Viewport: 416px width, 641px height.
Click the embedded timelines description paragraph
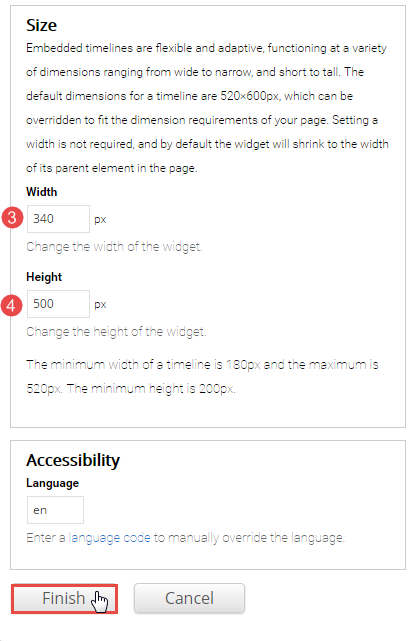[207, 108]
